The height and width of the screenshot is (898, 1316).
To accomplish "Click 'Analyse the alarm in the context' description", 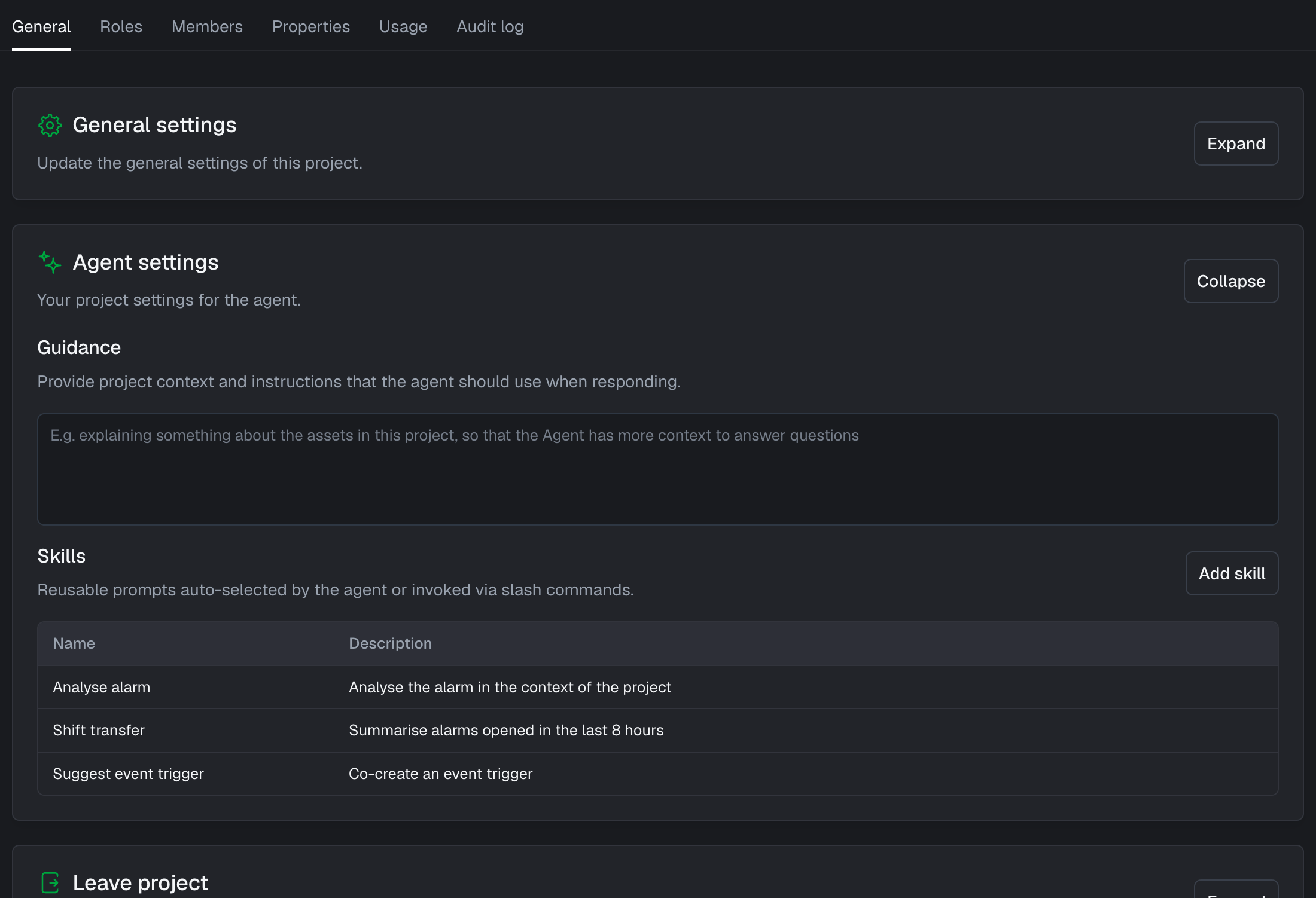I will [510, 687].
